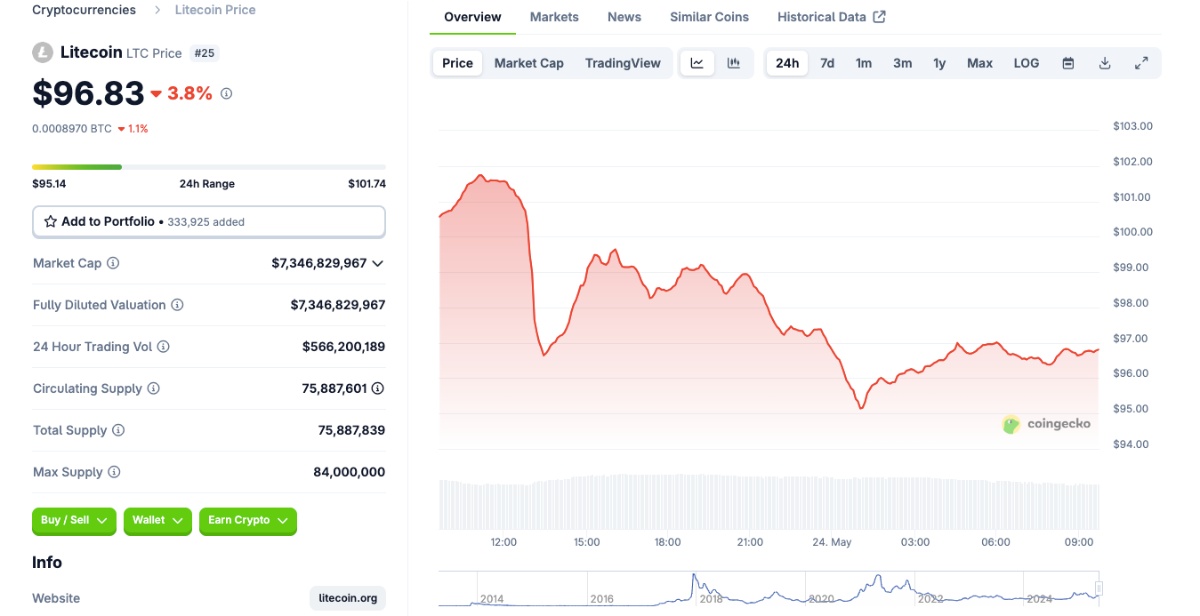Screen dimensions: 1200x616
Task: Click Cryptocurrencies in the breadcrumb
Action: (x=84, y=10)
